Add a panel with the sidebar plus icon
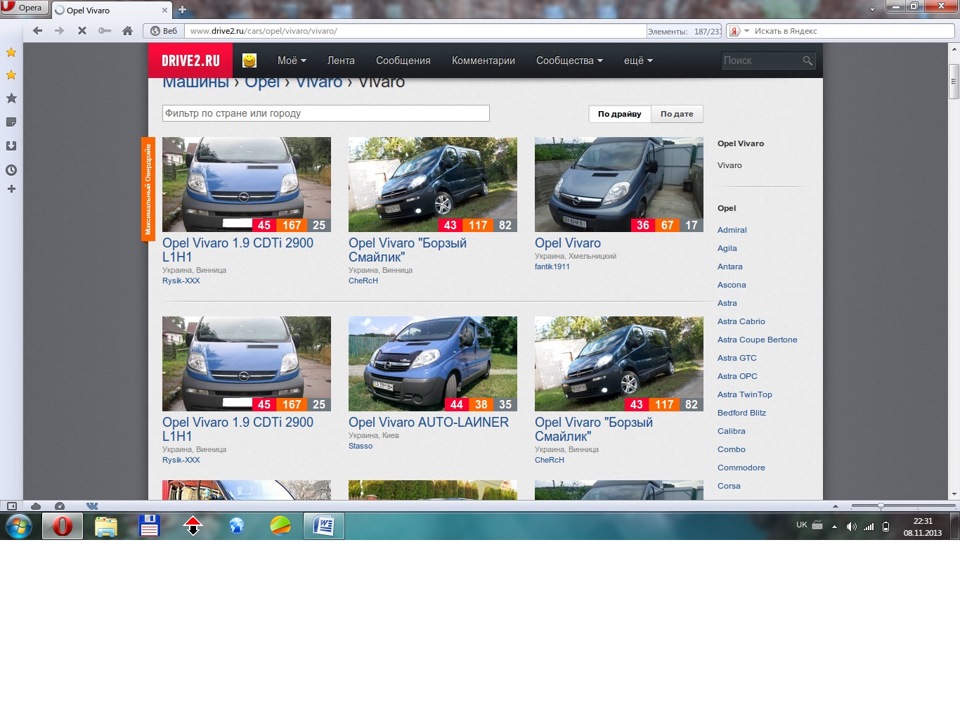Screen dimensions: 960x720 point(11,189)
